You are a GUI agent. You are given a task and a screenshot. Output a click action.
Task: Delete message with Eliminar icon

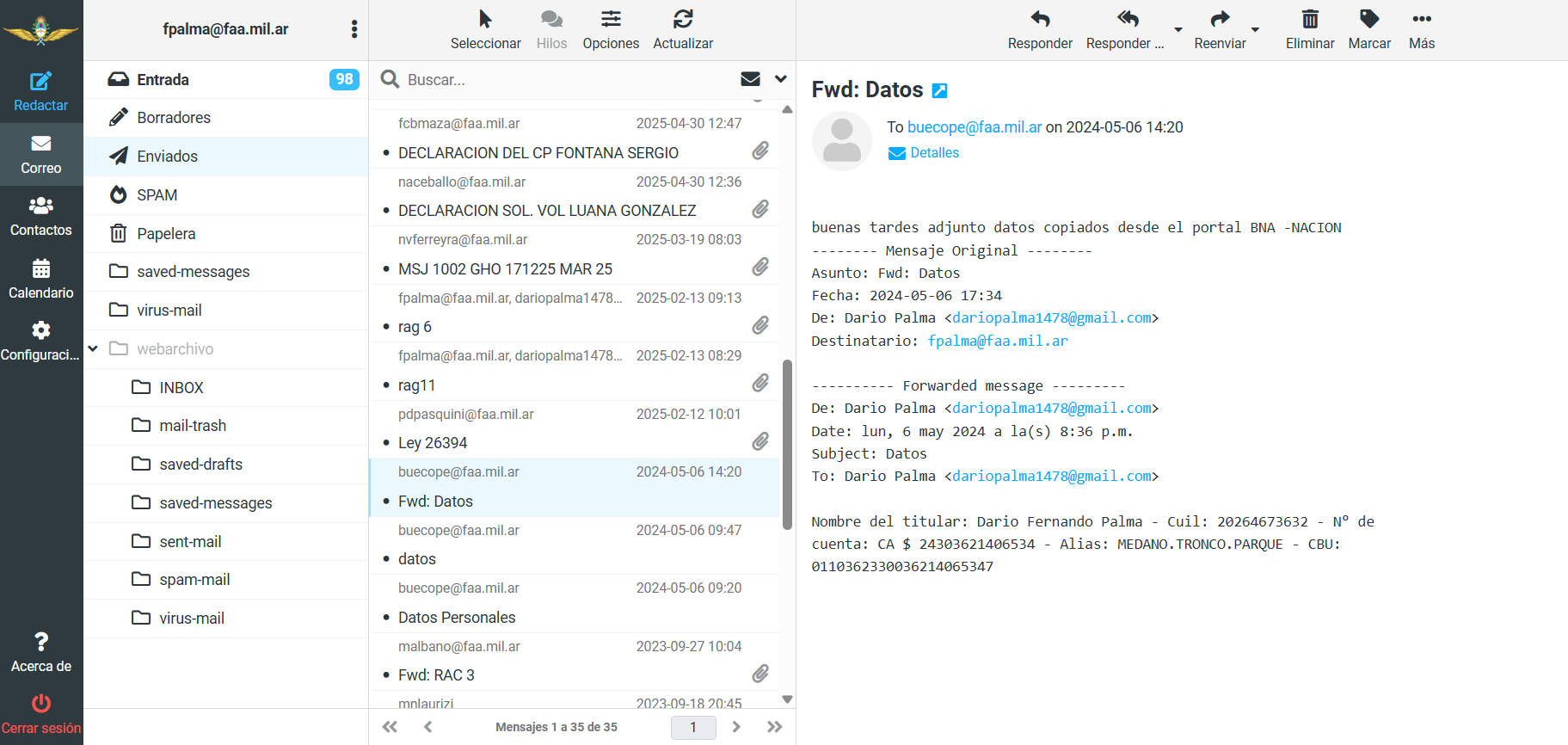(x=1309, y=20)
